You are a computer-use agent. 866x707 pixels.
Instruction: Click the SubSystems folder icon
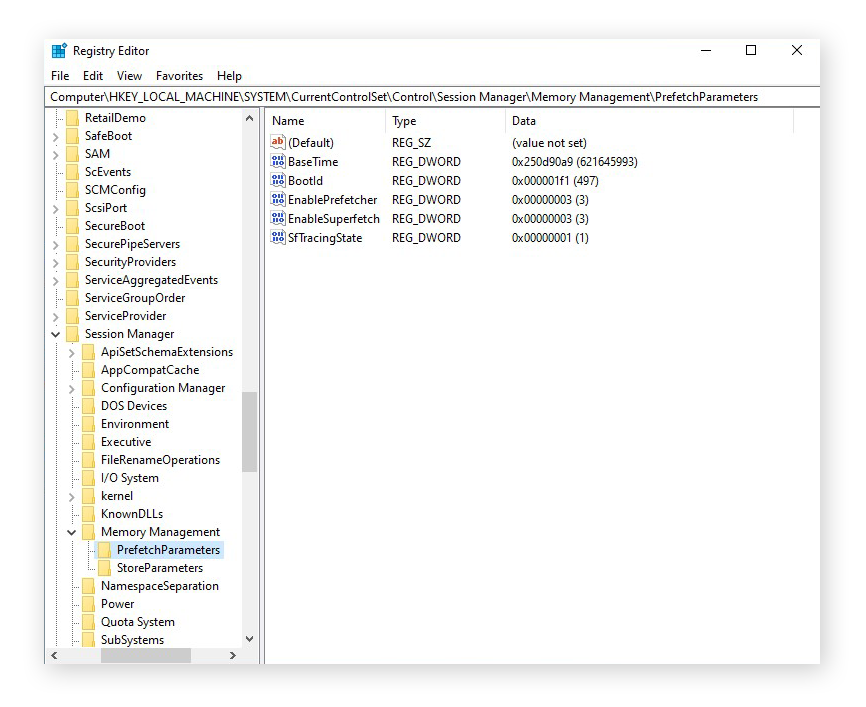(x=88, y=640)
